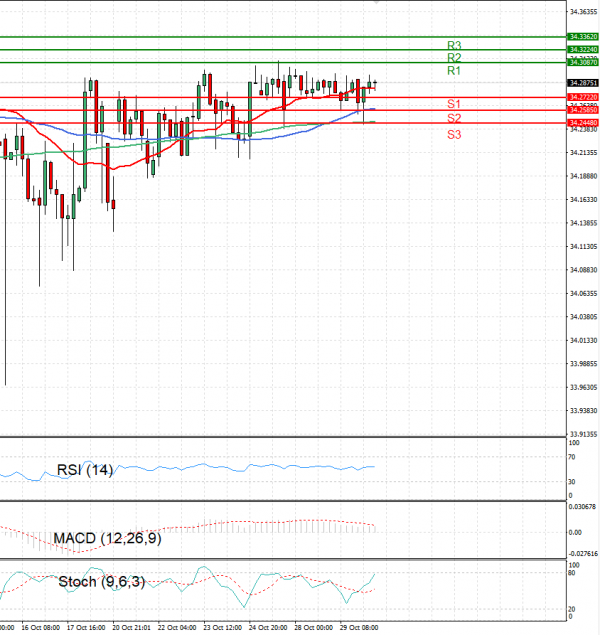
Task: Click the MACD scale value 0.030678
Action: coord(582,507)
